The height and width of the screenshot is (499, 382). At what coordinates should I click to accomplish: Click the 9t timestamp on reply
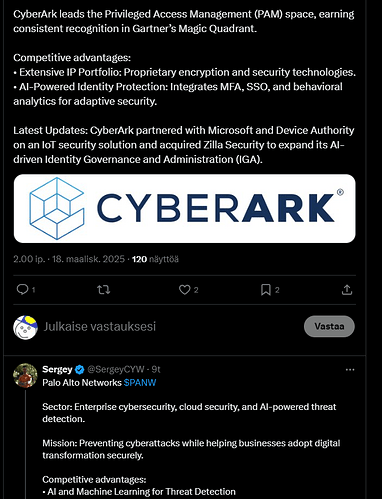coord(156,369)
